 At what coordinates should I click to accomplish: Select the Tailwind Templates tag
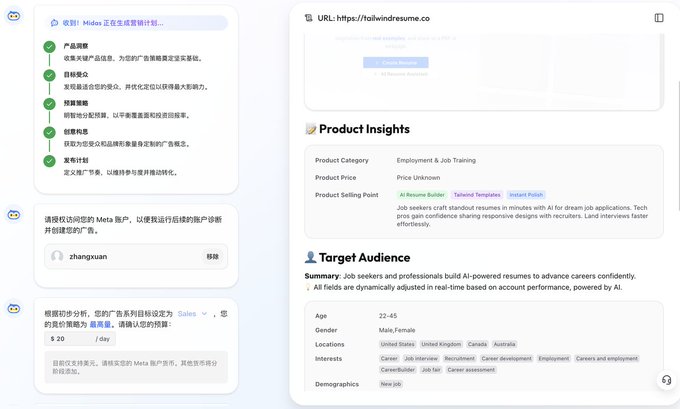point(476,195)
